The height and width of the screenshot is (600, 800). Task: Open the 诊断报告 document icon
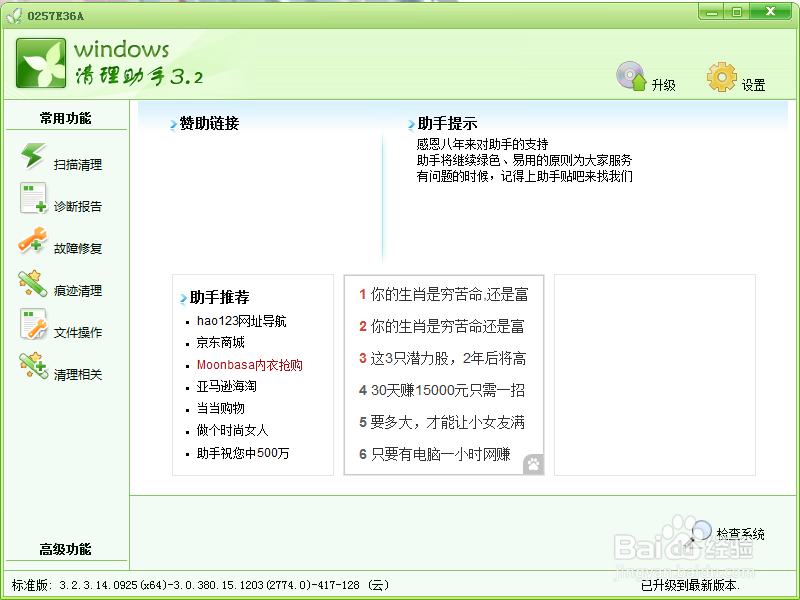click(x=33, y=198)
